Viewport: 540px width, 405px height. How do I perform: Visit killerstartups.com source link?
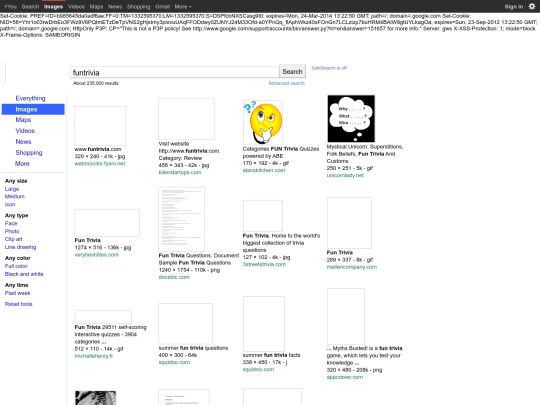[180, 172]
